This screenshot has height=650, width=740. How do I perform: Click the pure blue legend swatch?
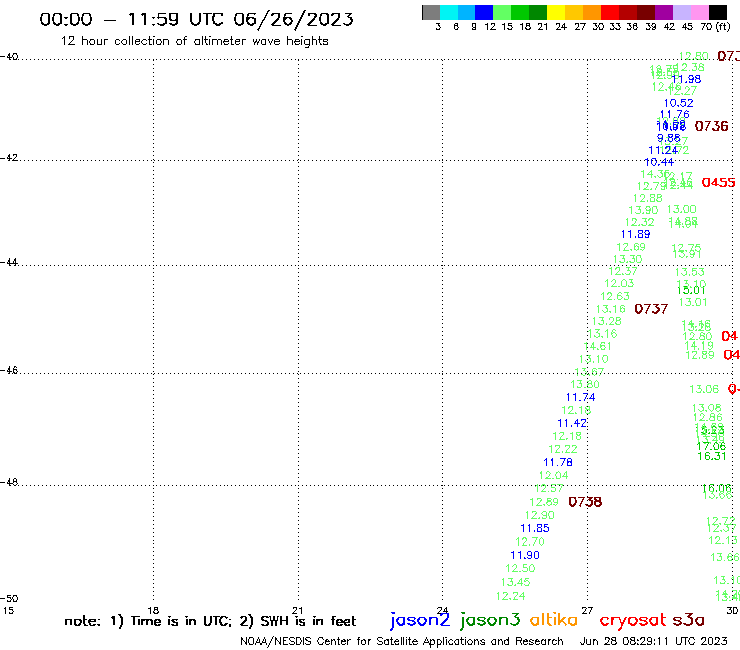(x=484, y=12)
